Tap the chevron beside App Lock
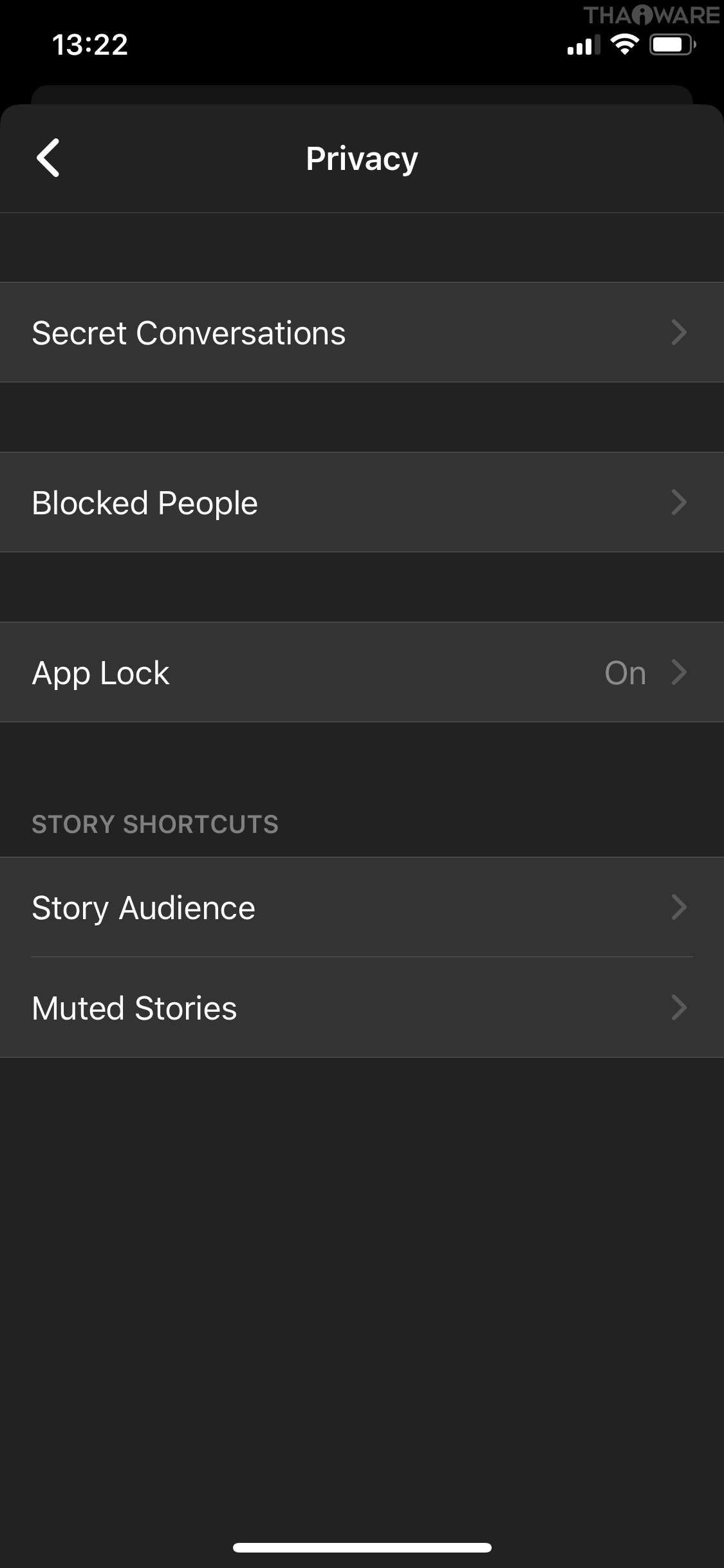The width and height of the screenshot is (724, 1568). tap(679, 672)
